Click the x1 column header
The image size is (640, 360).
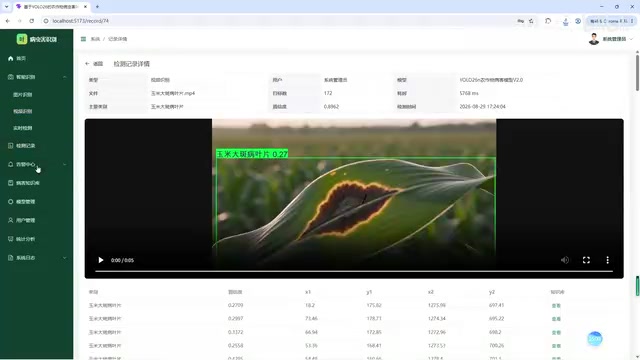point(308,292)
